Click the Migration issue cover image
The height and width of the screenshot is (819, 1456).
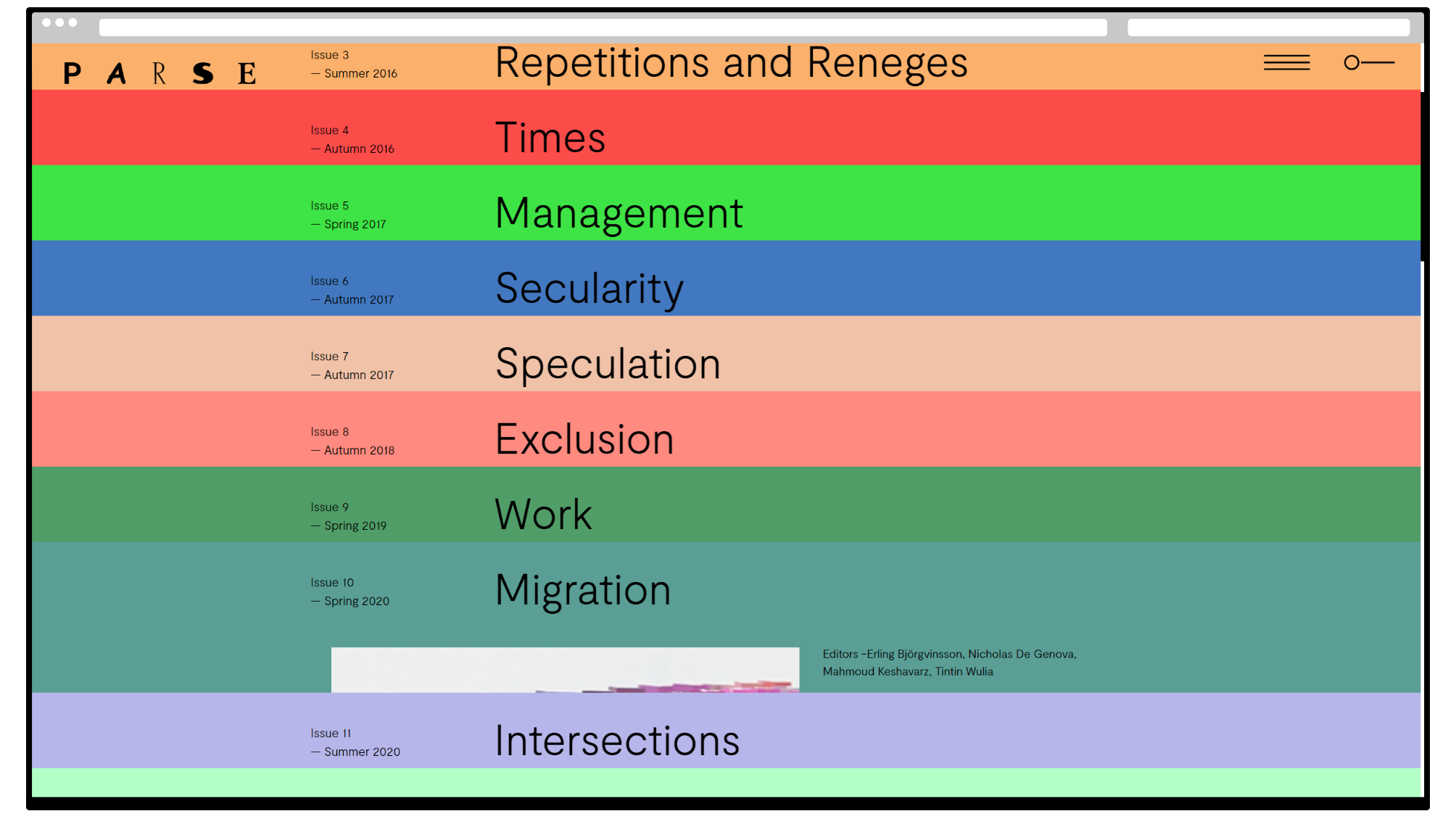[x=565, y=670]
